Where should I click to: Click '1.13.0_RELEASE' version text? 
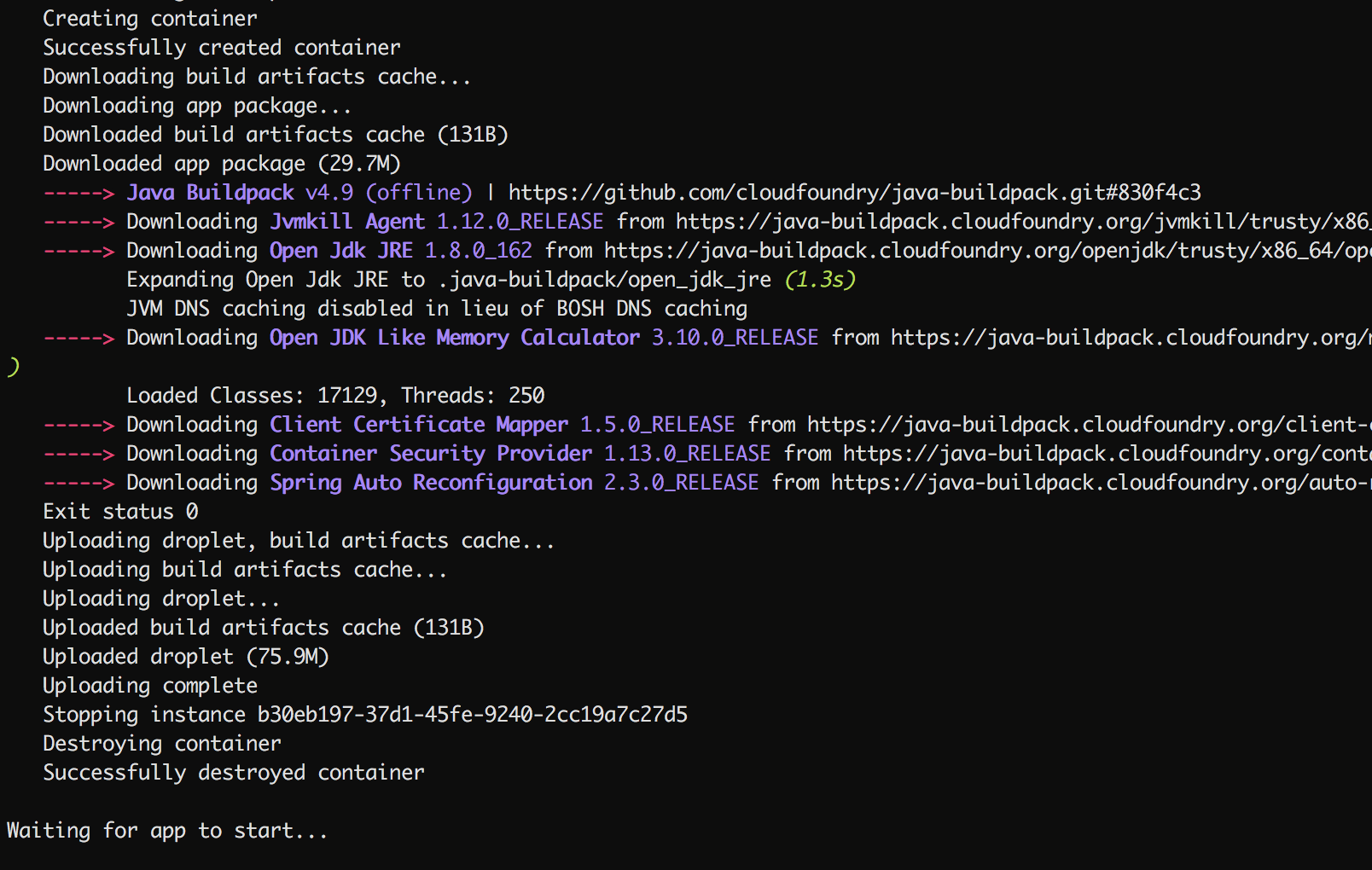point(688,454)
